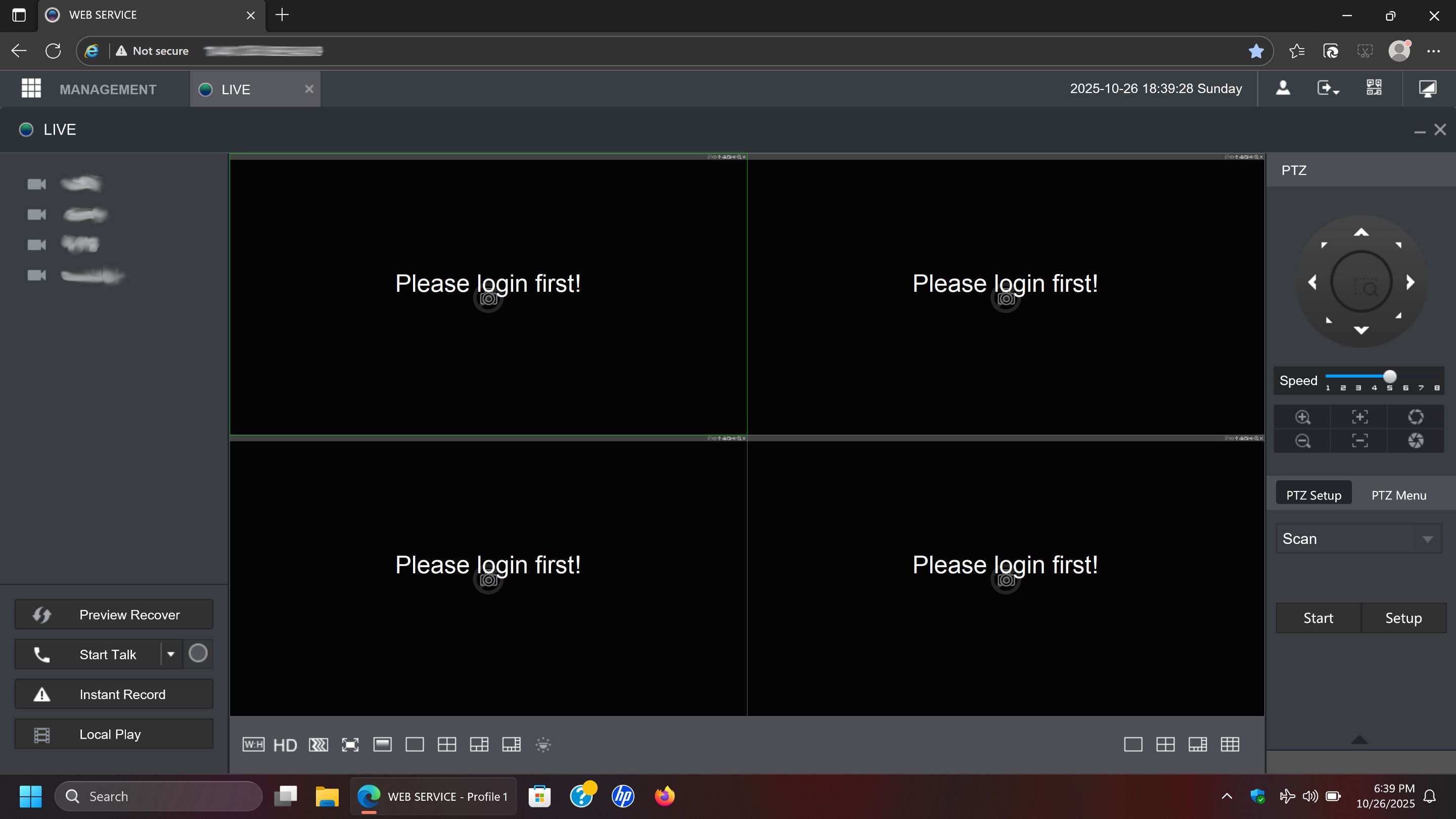Click the iris open icon
This screenshot has width=1456, height=819.
click(x=1416, y=417)
